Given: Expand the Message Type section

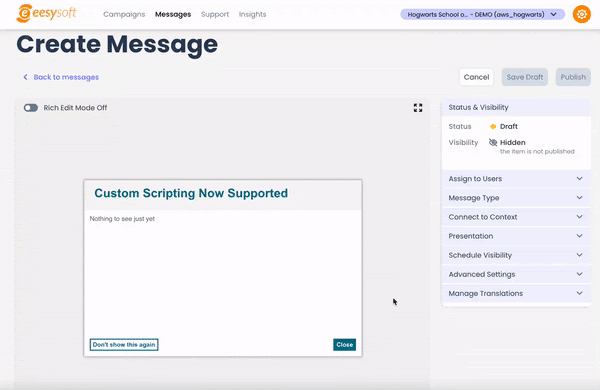Looking at the screenshot, I should 516,198.
